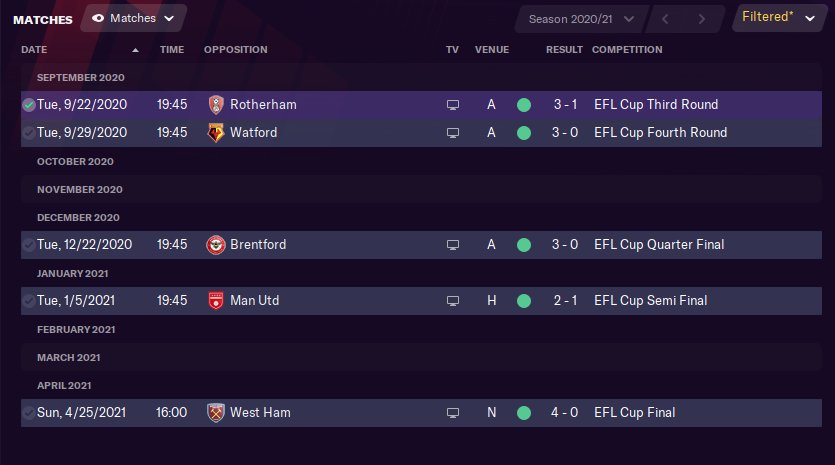Viewport: 835px width, 465px height.
Task: Click the TV icon in Rotherham row
Action: (x=453, y=105)
